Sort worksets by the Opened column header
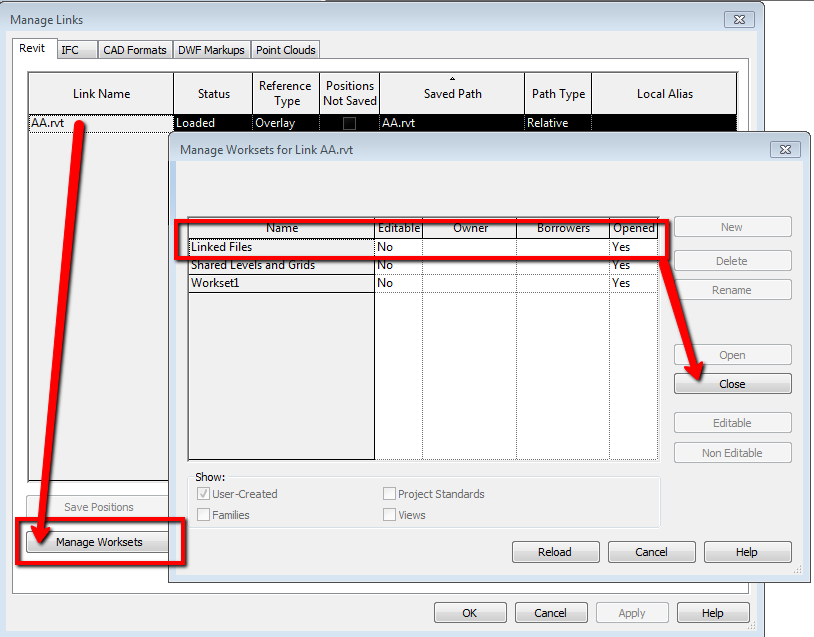The height and width of the screenshot is (637, 814). pyautogui.click(x=634, y=228)
